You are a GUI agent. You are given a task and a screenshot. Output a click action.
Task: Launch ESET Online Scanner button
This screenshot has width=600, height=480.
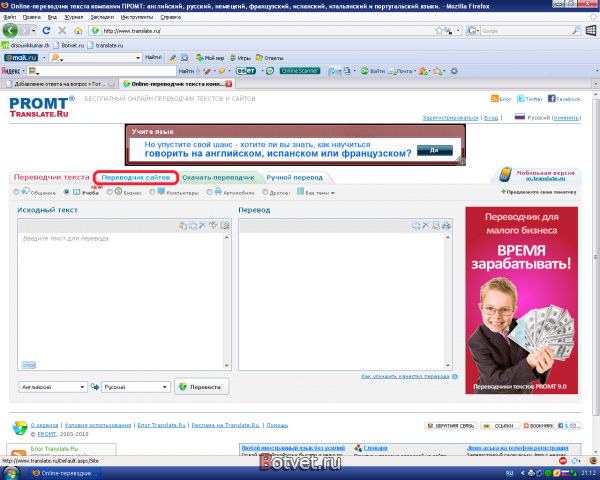pyautogui.click(x=300, y=71)
